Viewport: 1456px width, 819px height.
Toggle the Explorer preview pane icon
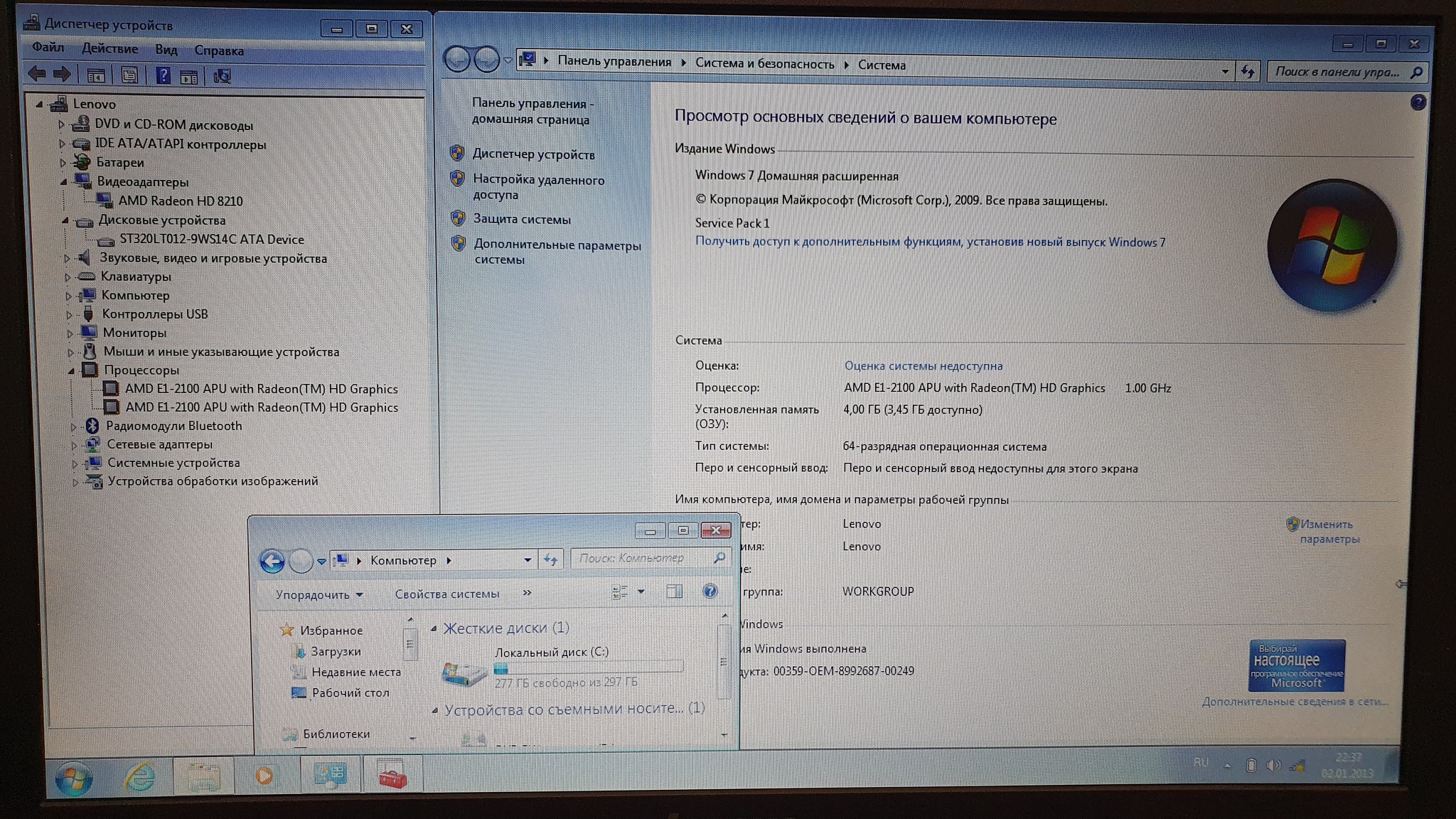point(674,591)
